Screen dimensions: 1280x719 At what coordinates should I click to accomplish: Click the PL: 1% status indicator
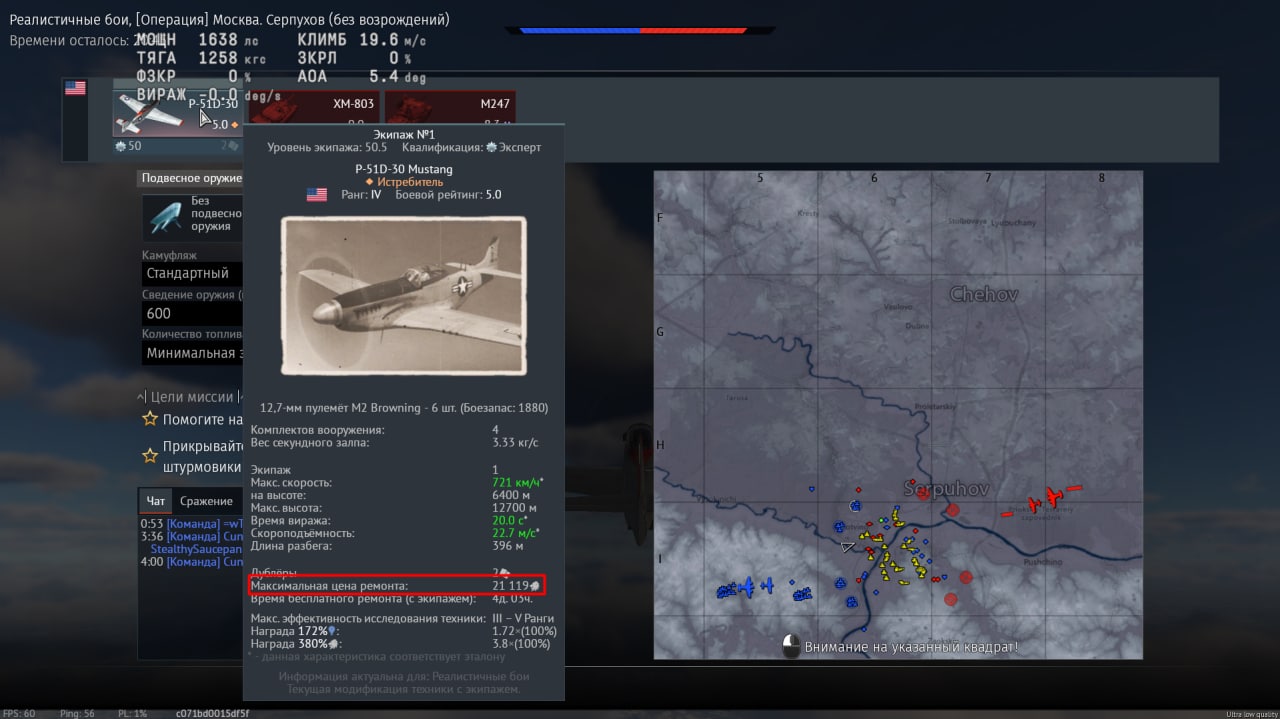click(132, 713)
